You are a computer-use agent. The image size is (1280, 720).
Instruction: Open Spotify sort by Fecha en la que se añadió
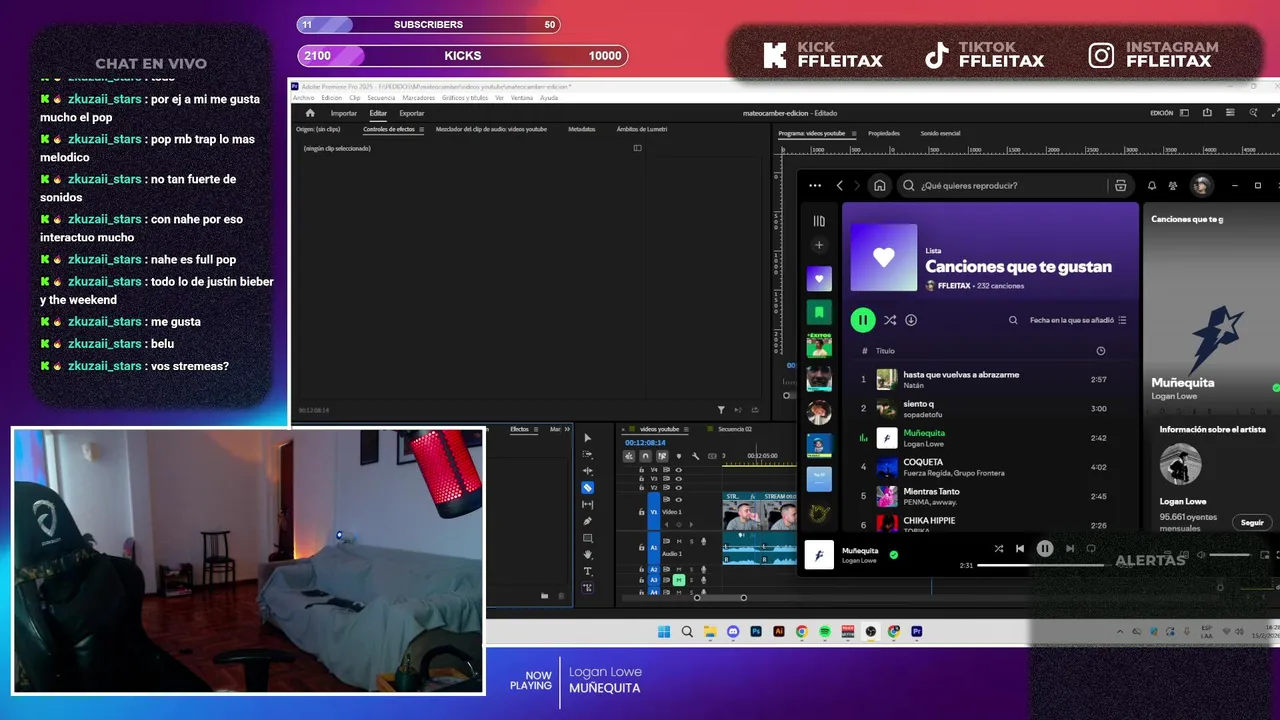(x=1078, y=320)
